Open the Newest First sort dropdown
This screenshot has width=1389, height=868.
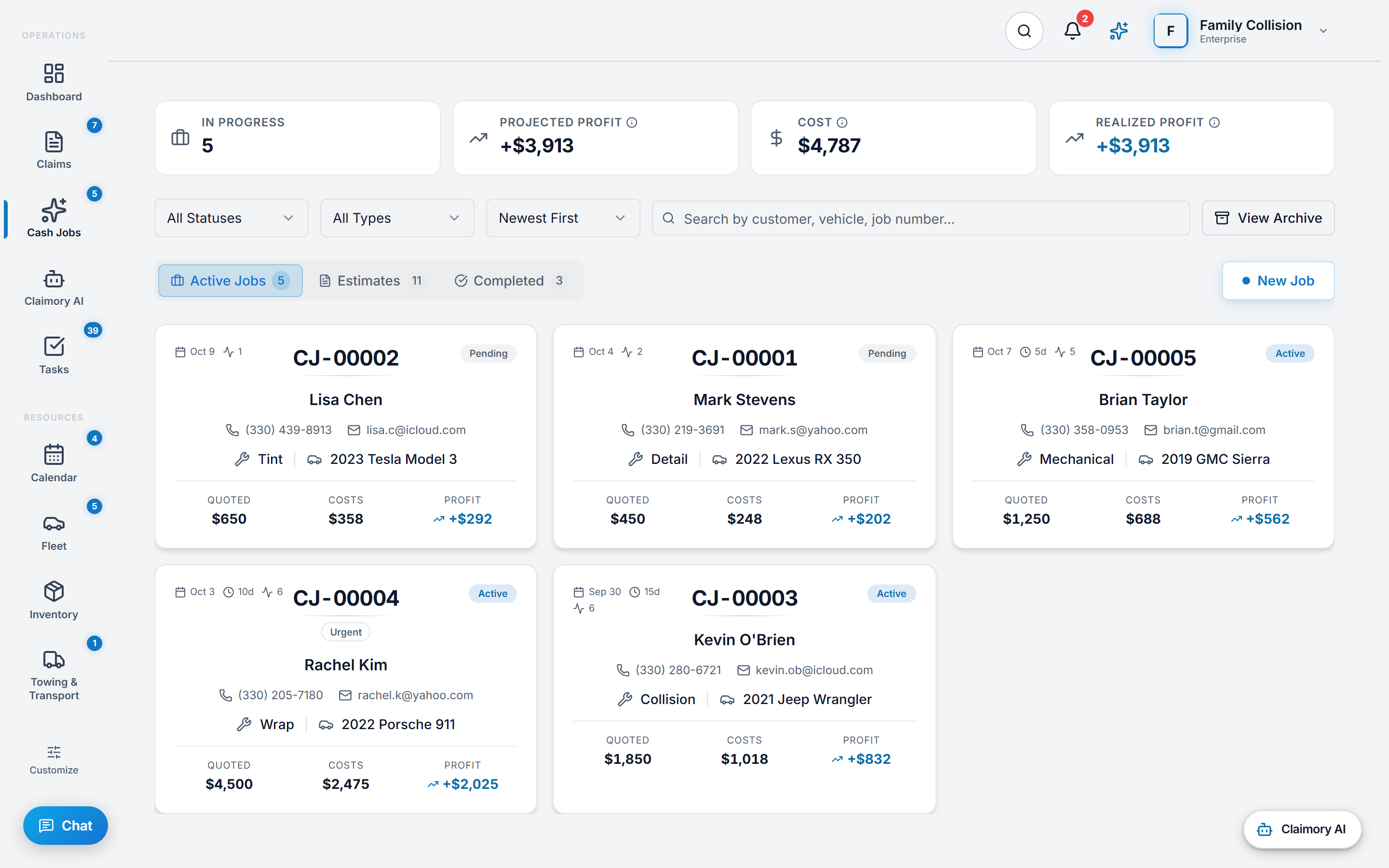tap(563, 218)
